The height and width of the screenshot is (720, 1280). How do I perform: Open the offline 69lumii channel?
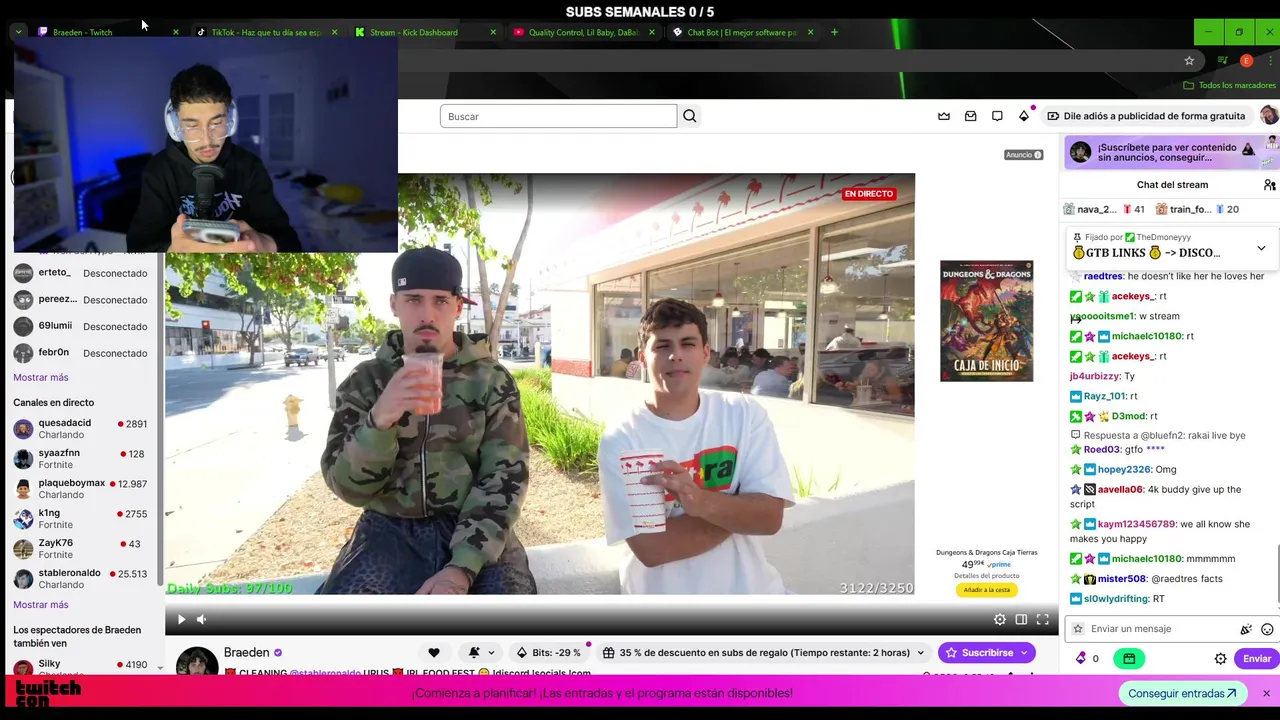pyautogui.click(x=80, y=326)
